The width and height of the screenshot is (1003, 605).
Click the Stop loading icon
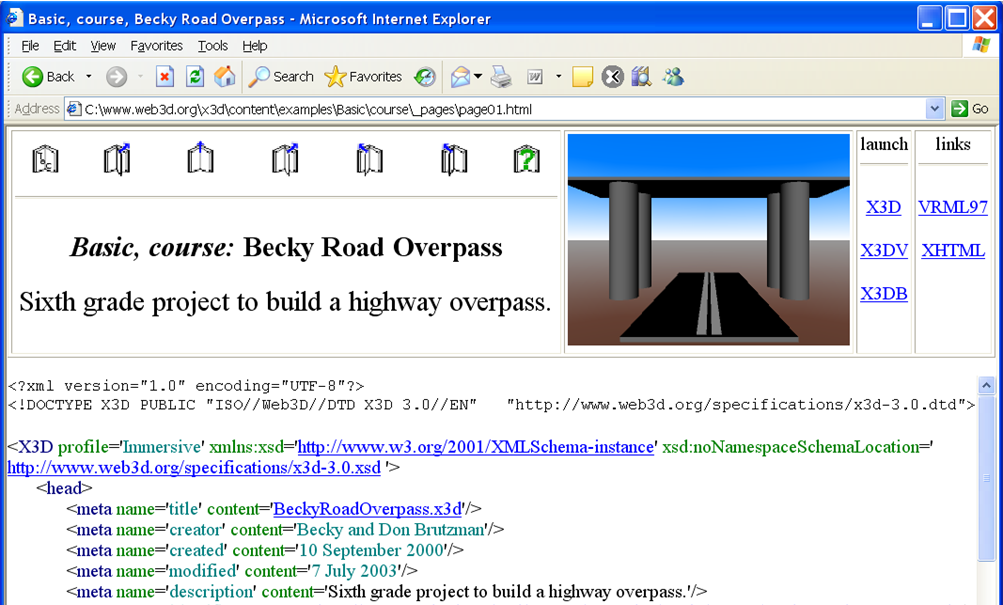(x=165, y=77)
